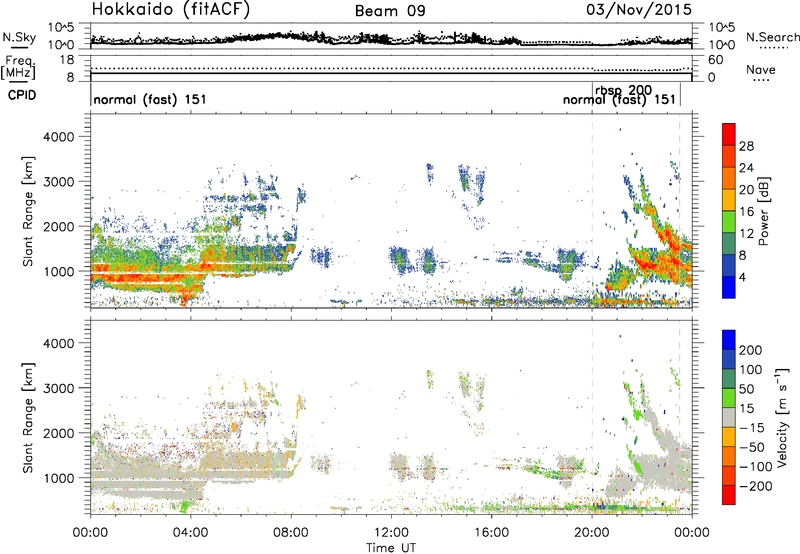Click the 'Power [dB]' colorbar title
800x554 pixels.
point(763,211)
